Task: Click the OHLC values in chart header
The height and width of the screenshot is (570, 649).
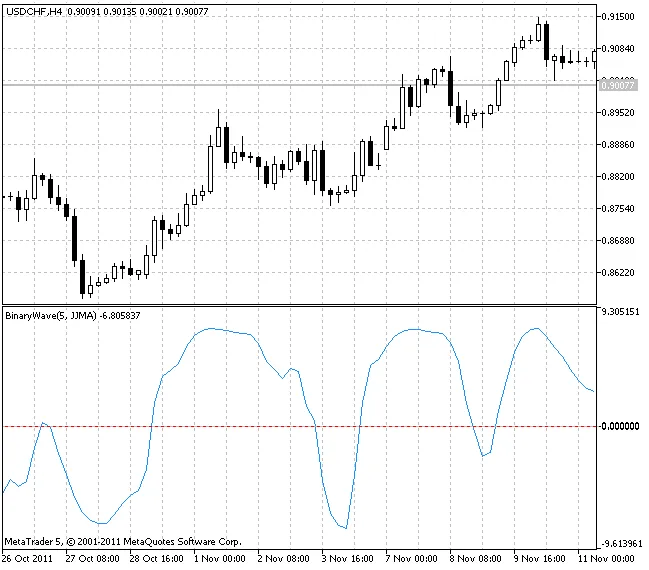Action: tap(121, 11)
